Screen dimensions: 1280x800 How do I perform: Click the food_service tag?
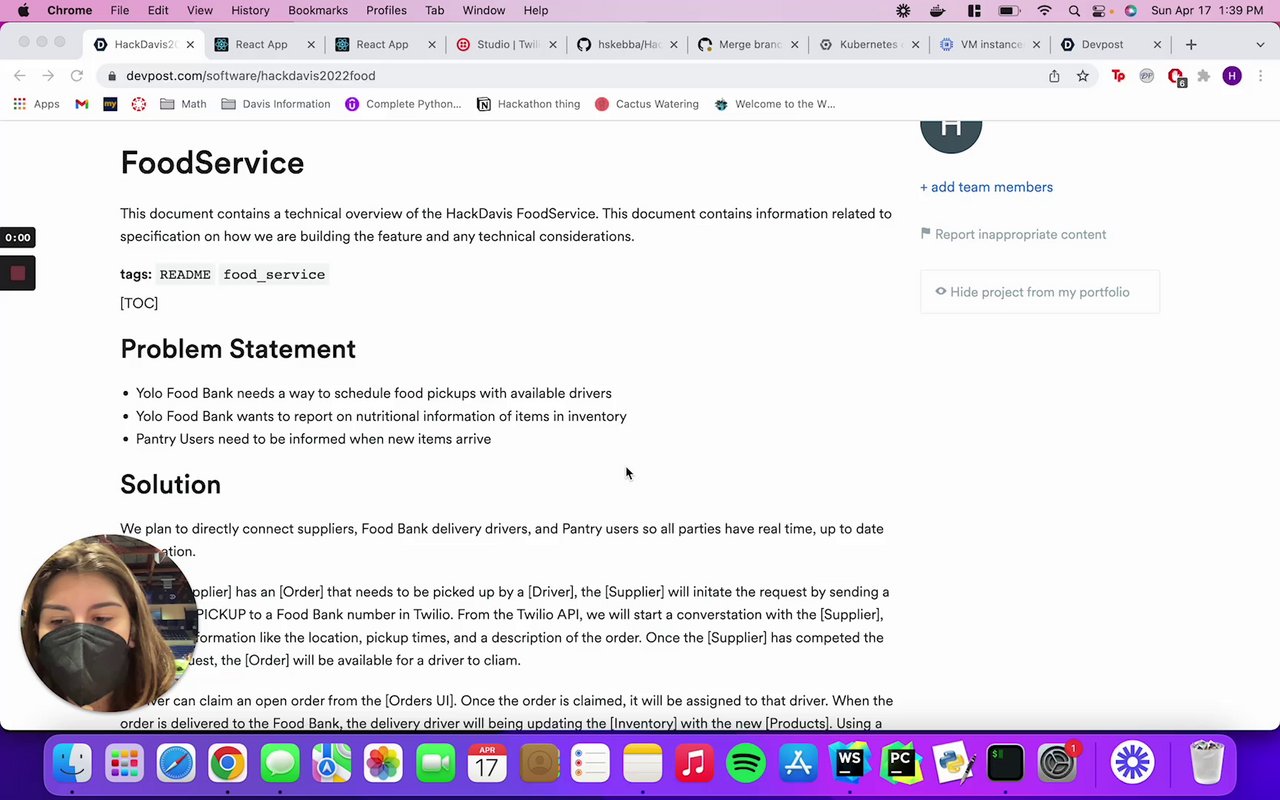pos(274,274)
